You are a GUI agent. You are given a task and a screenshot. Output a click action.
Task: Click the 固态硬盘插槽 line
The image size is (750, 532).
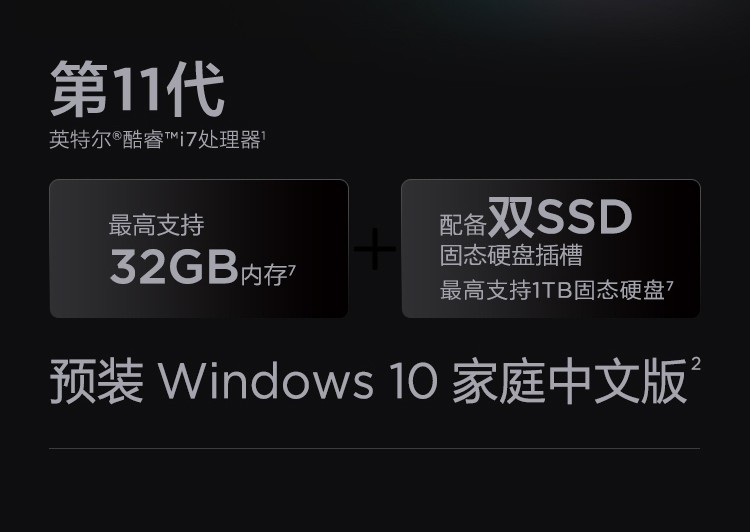click(x=511, y=255)
